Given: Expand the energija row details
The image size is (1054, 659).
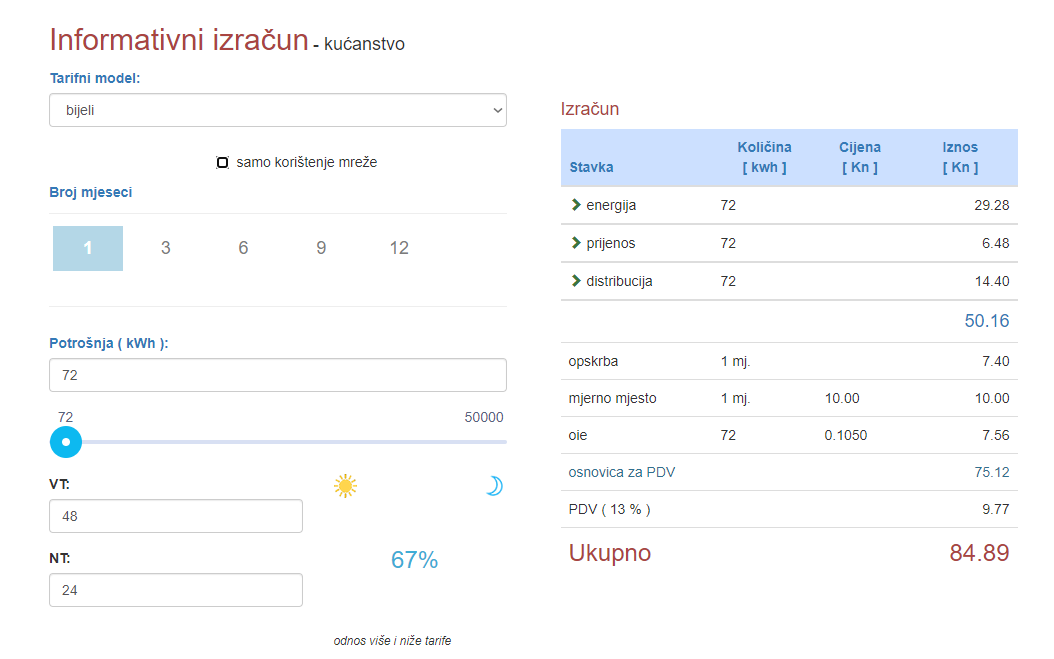Looking at the screenshot, I should click(611, 205).
